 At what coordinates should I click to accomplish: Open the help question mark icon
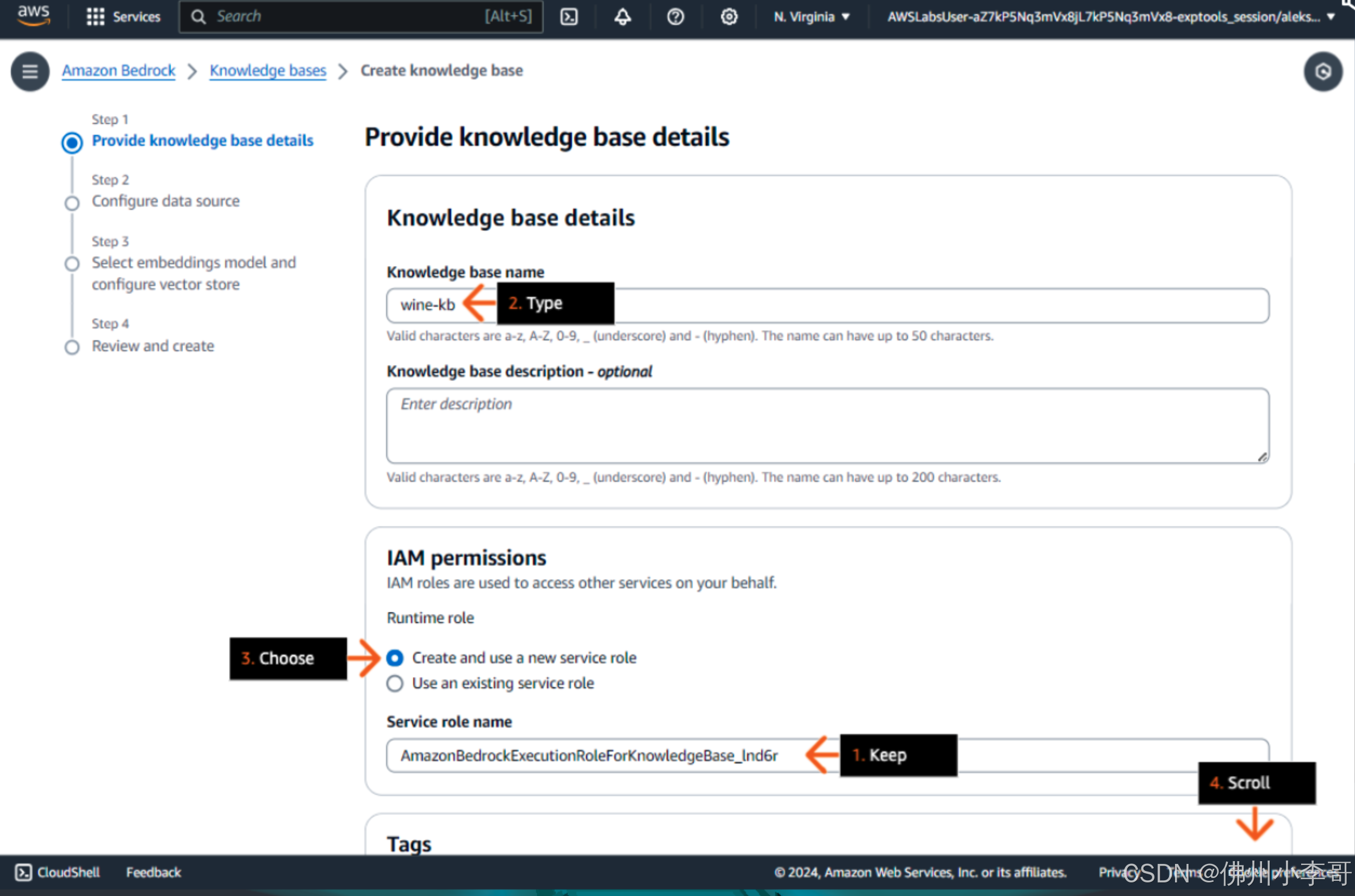(675, 16)
